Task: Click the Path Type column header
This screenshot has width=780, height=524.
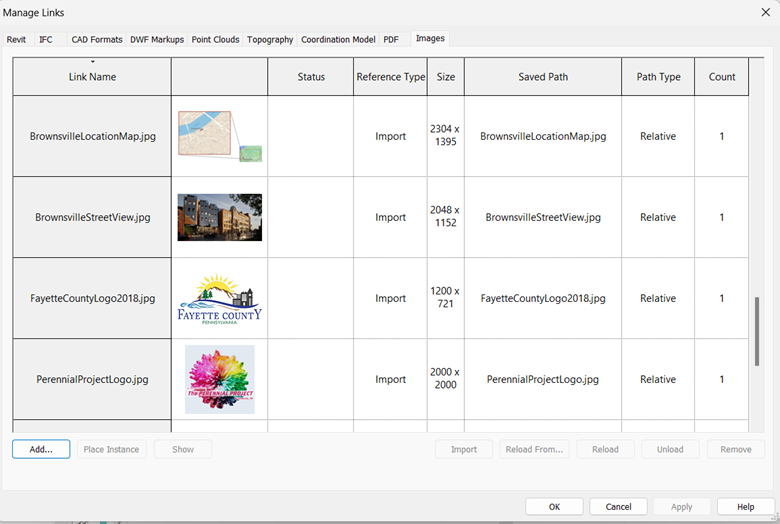Action: pyautogui.click(x=658, y=77)
